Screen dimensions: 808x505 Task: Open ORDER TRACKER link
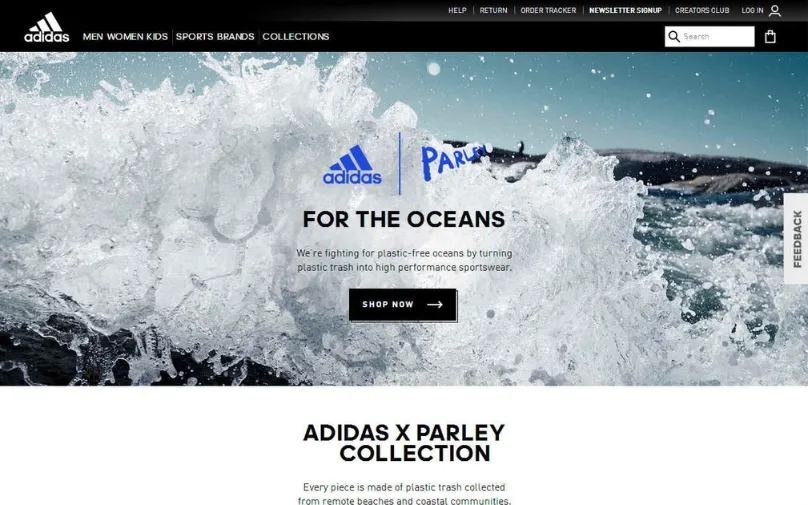tap(548, 10)
